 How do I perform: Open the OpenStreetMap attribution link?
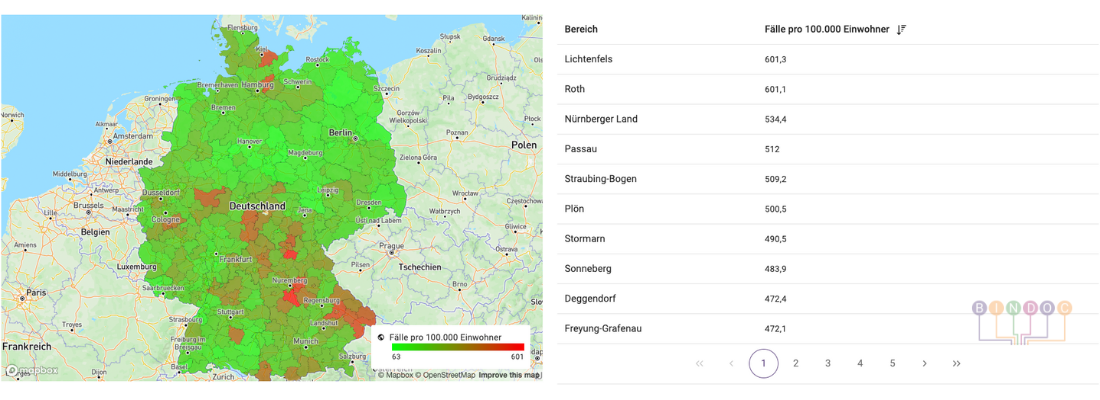447,375
